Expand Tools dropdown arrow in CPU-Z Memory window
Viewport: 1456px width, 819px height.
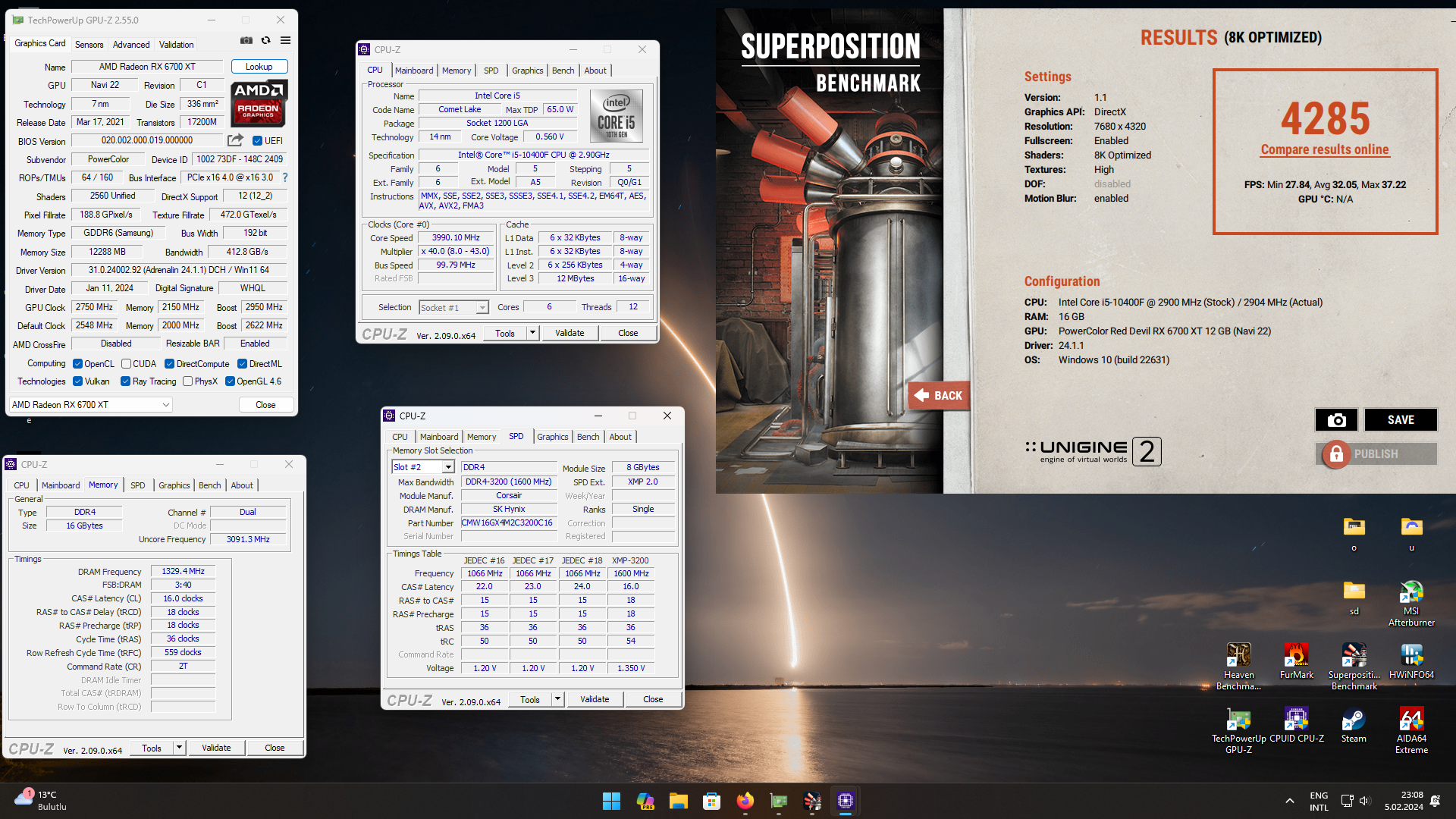[x=179, y=748]
